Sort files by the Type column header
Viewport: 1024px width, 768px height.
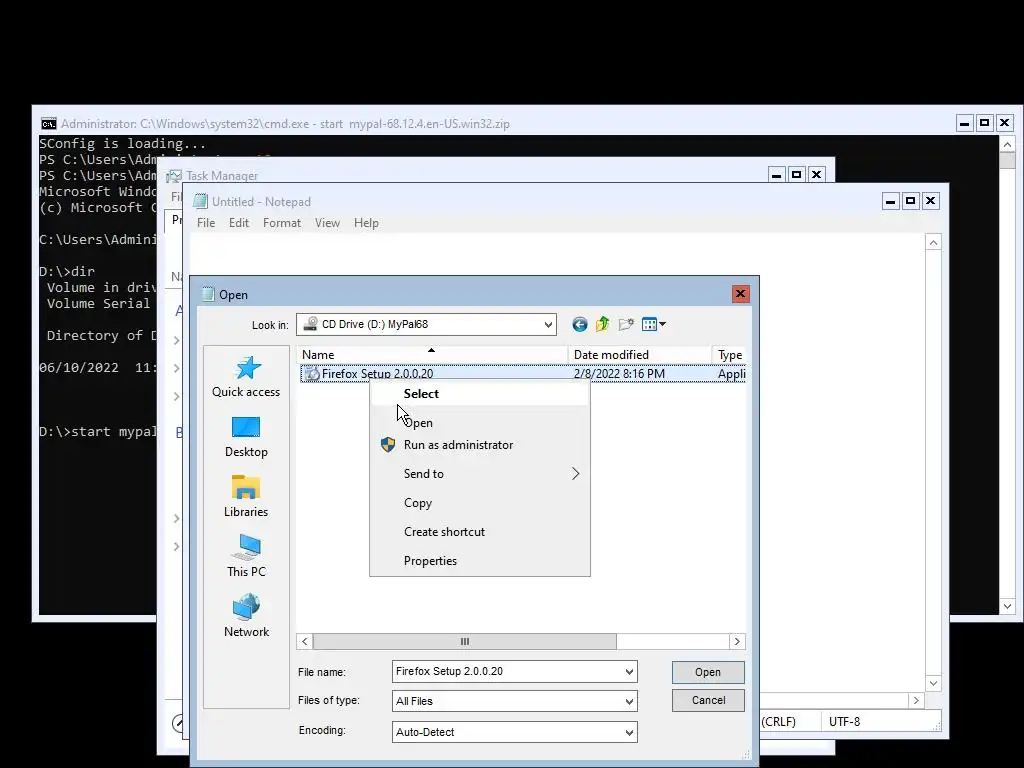[x=729, y=355]
